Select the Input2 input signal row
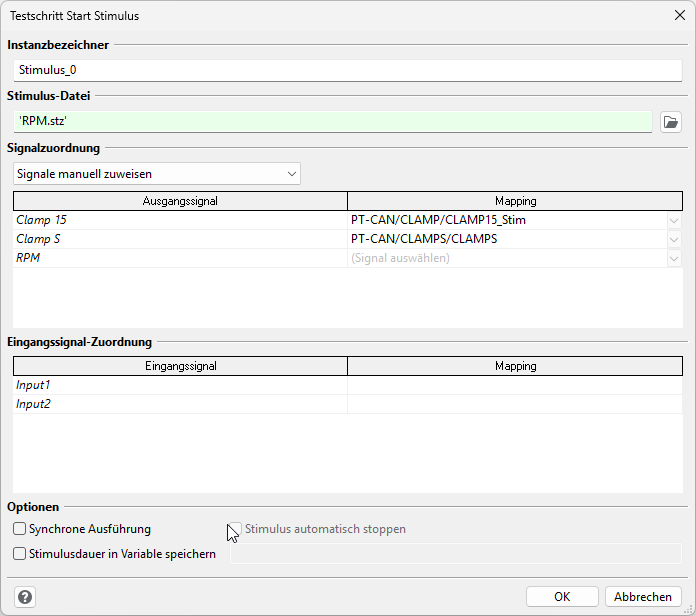 [x=180, y=404]
